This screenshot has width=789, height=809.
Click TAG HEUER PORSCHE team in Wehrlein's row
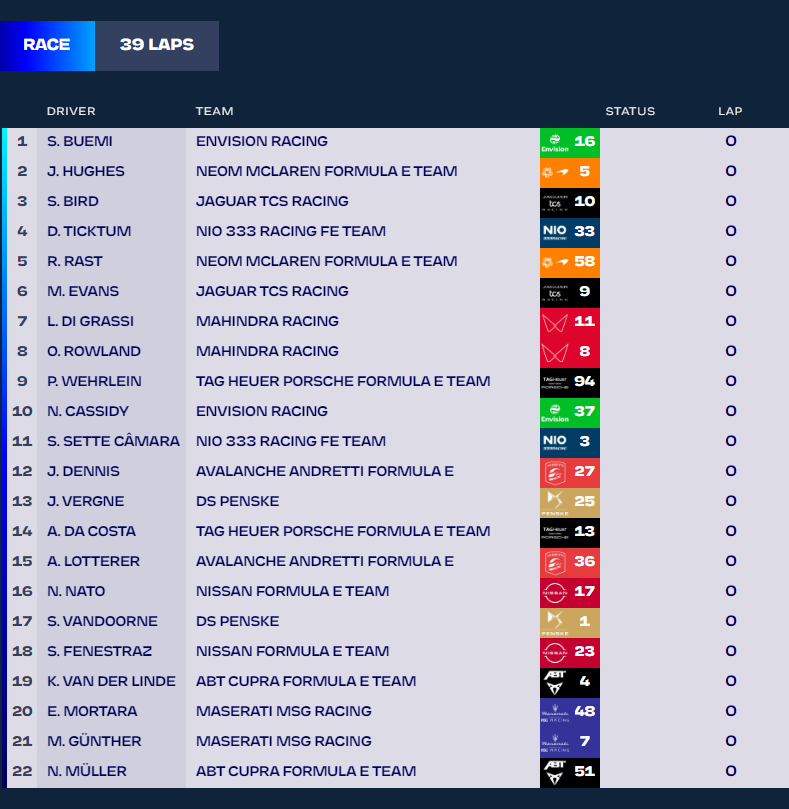tap(343, 381)
